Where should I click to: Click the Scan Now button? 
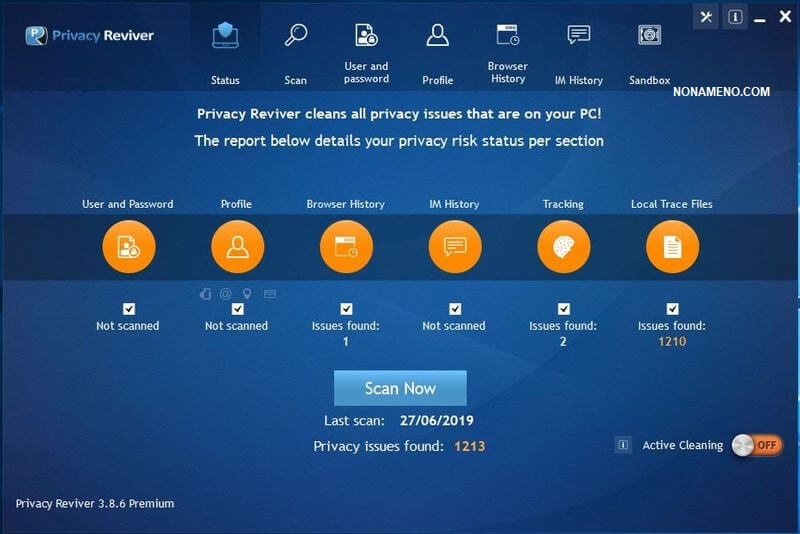pyautogui.click(x=400, y=388)
